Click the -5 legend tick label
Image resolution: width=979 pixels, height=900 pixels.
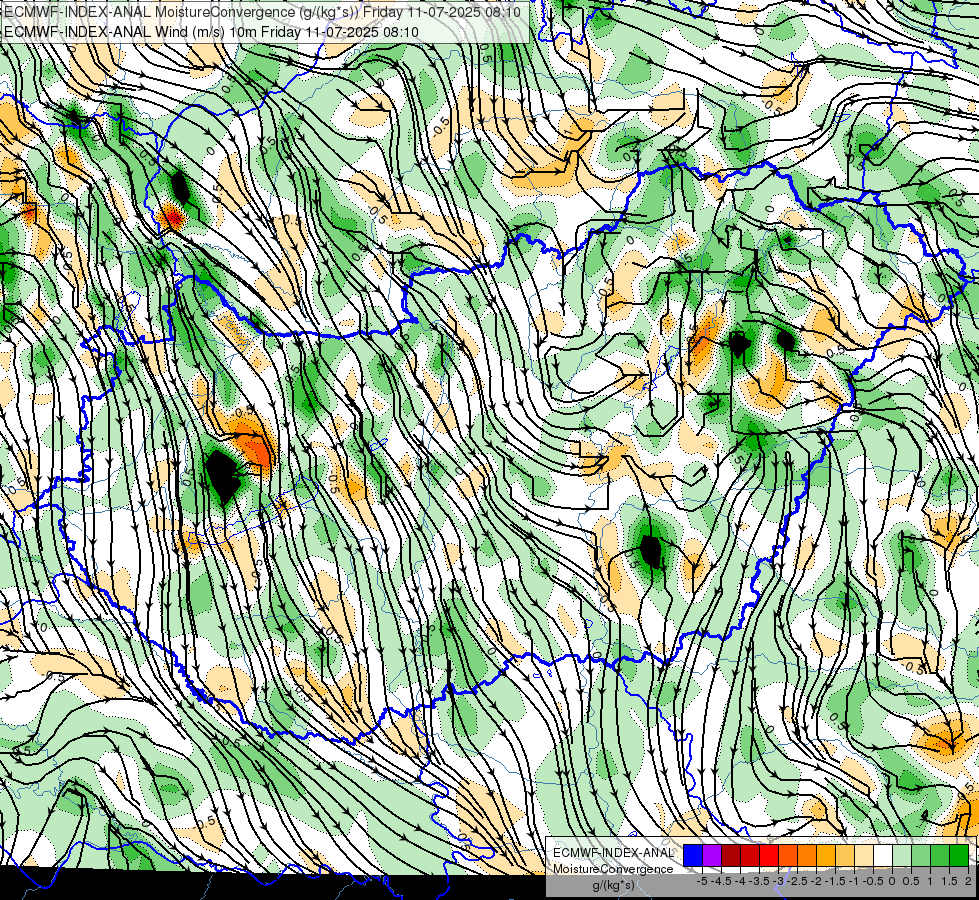pos(702,881)
